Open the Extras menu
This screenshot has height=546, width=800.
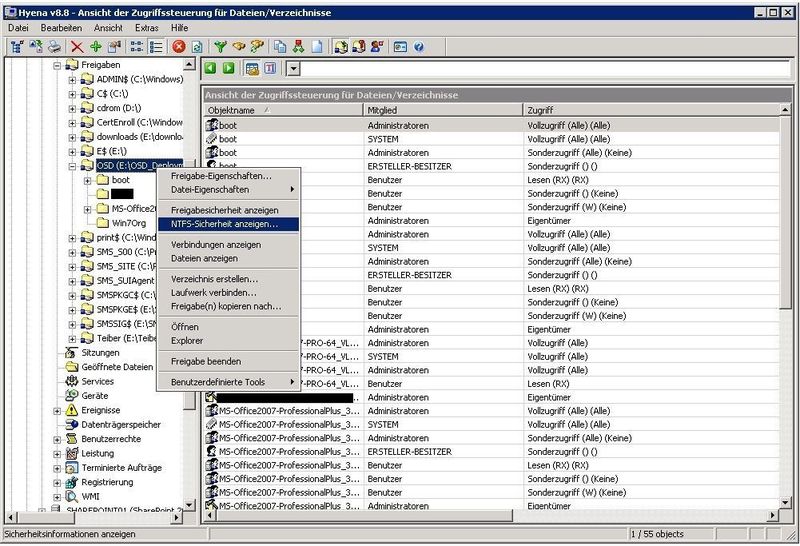pyautogui.click(x=147, y=28)
